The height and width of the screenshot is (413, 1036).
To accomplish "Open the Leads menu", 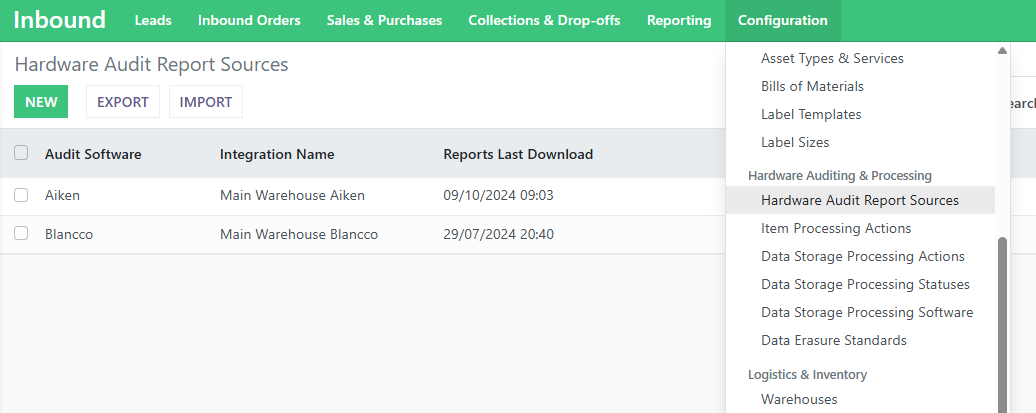I will 153,20.
